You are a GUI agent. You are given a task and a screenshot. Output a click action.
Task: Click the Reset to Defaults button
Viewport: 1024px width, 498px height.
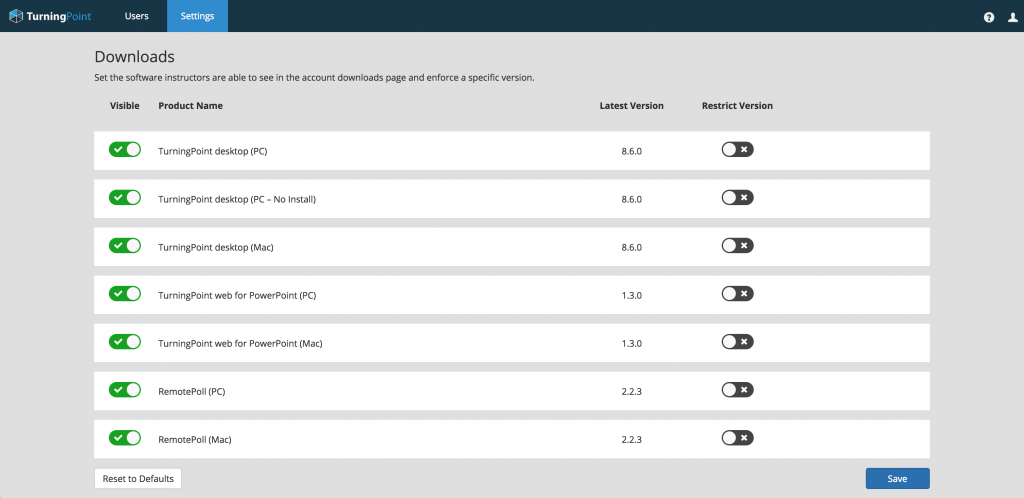138,478
